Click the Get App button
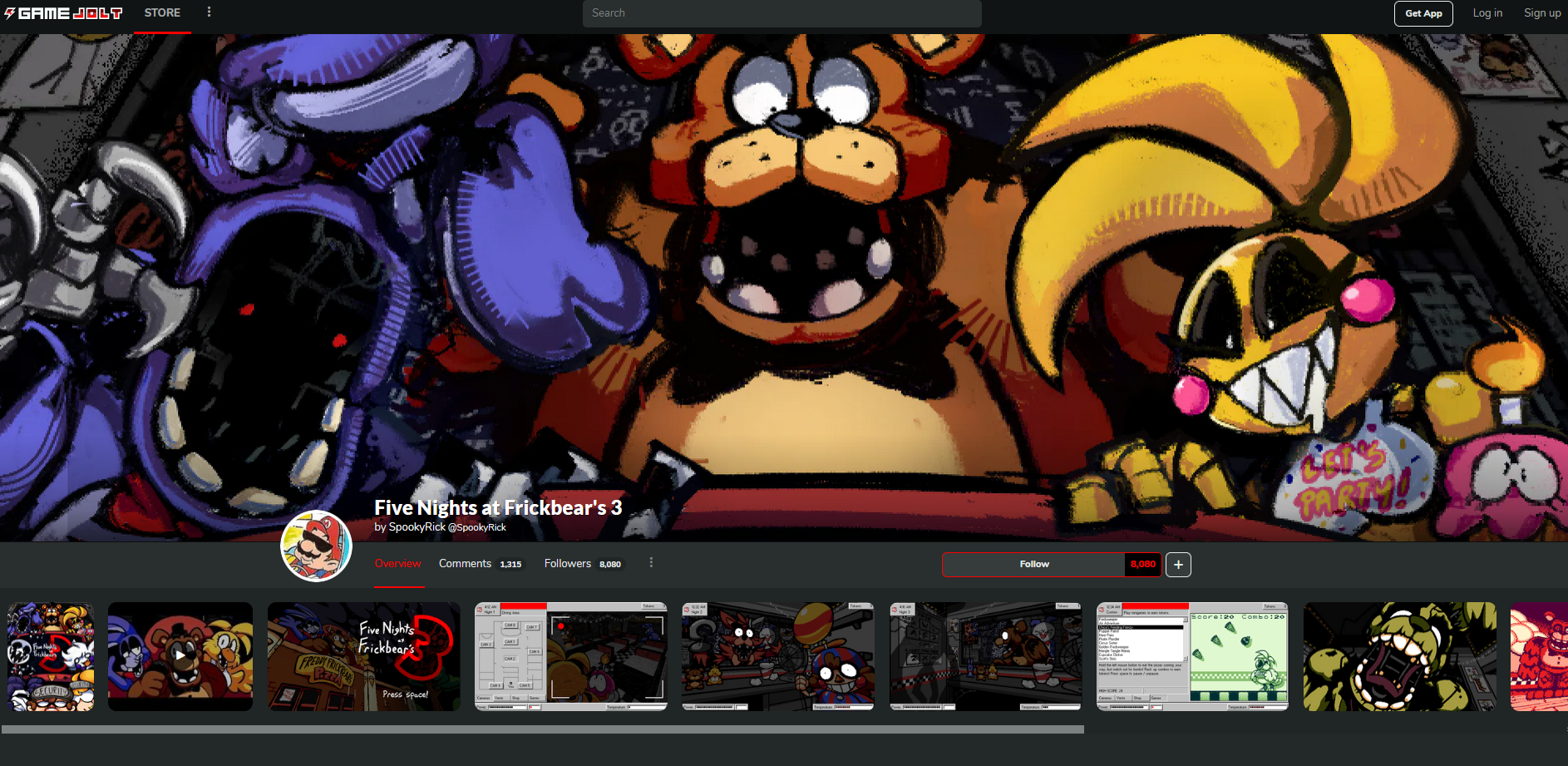 click(1423, 13)
